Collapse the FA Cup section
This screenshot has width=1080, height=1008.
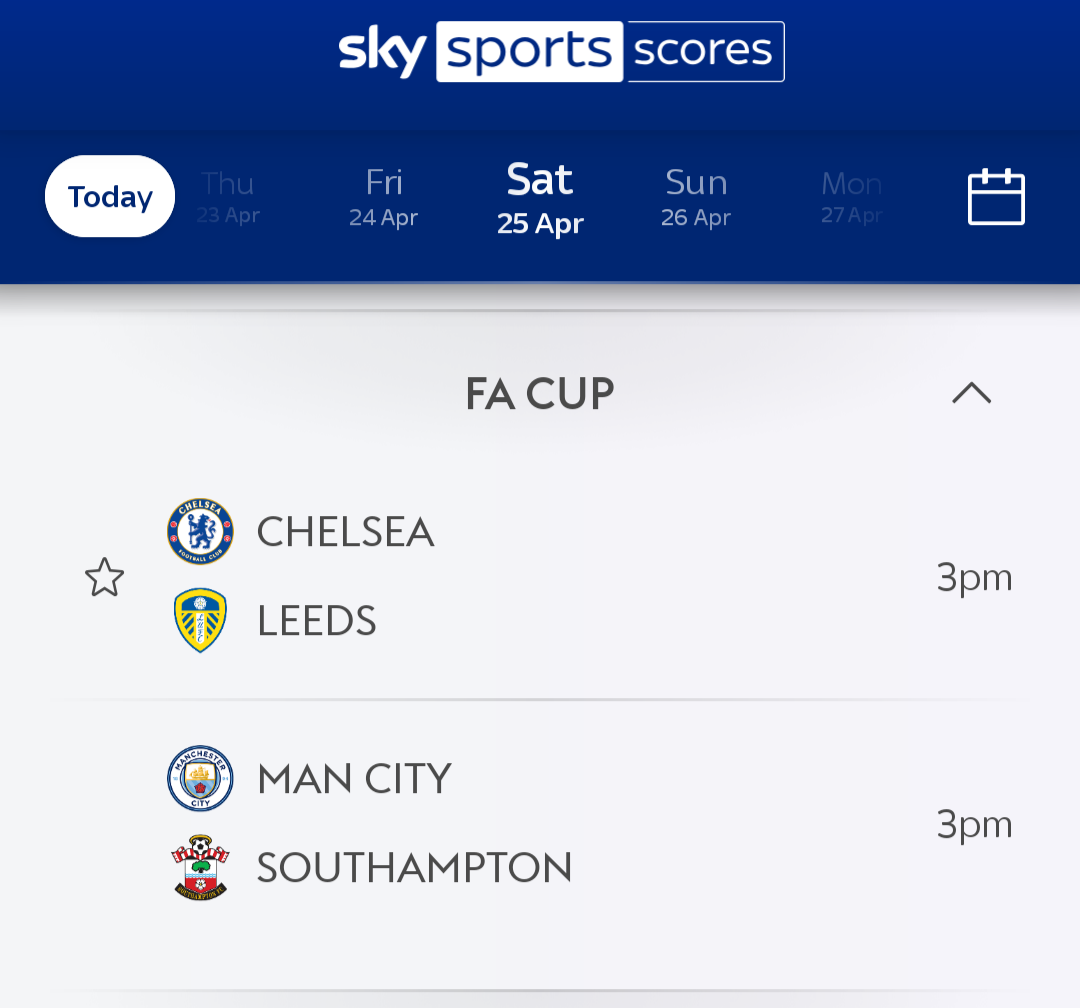tap(971, 393)
